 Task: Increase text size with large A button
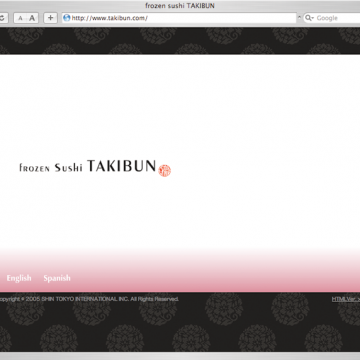(x=32, y=18)
